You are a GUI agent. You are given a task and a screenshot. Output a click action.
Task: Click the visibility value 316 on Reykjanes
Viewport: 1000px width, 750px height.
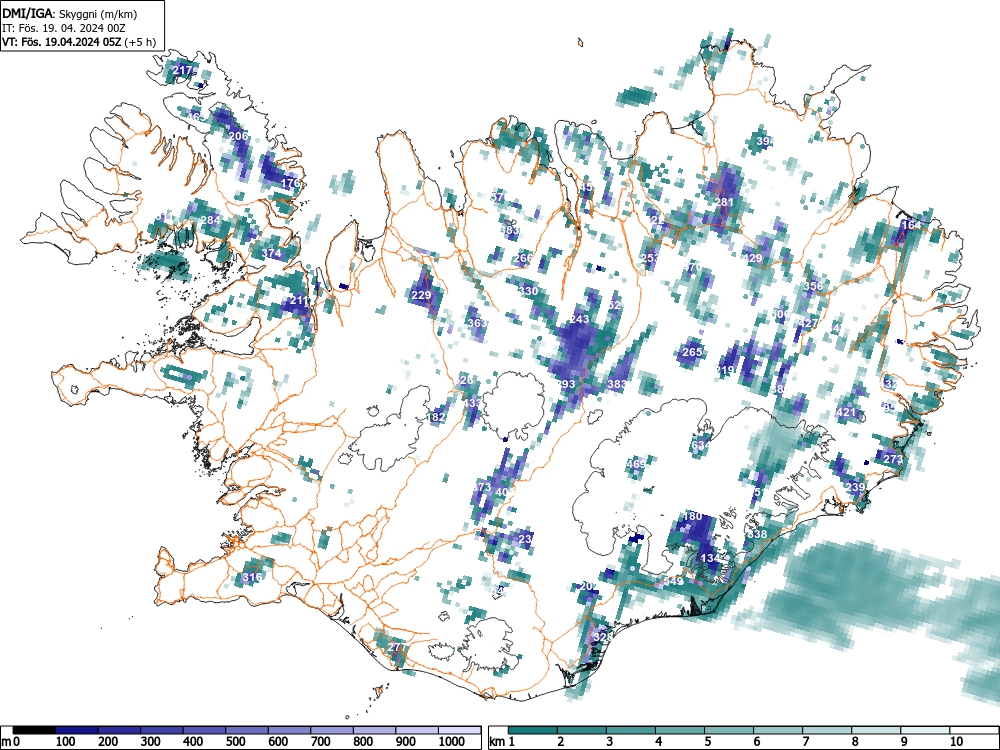click(x=252, y=578)
